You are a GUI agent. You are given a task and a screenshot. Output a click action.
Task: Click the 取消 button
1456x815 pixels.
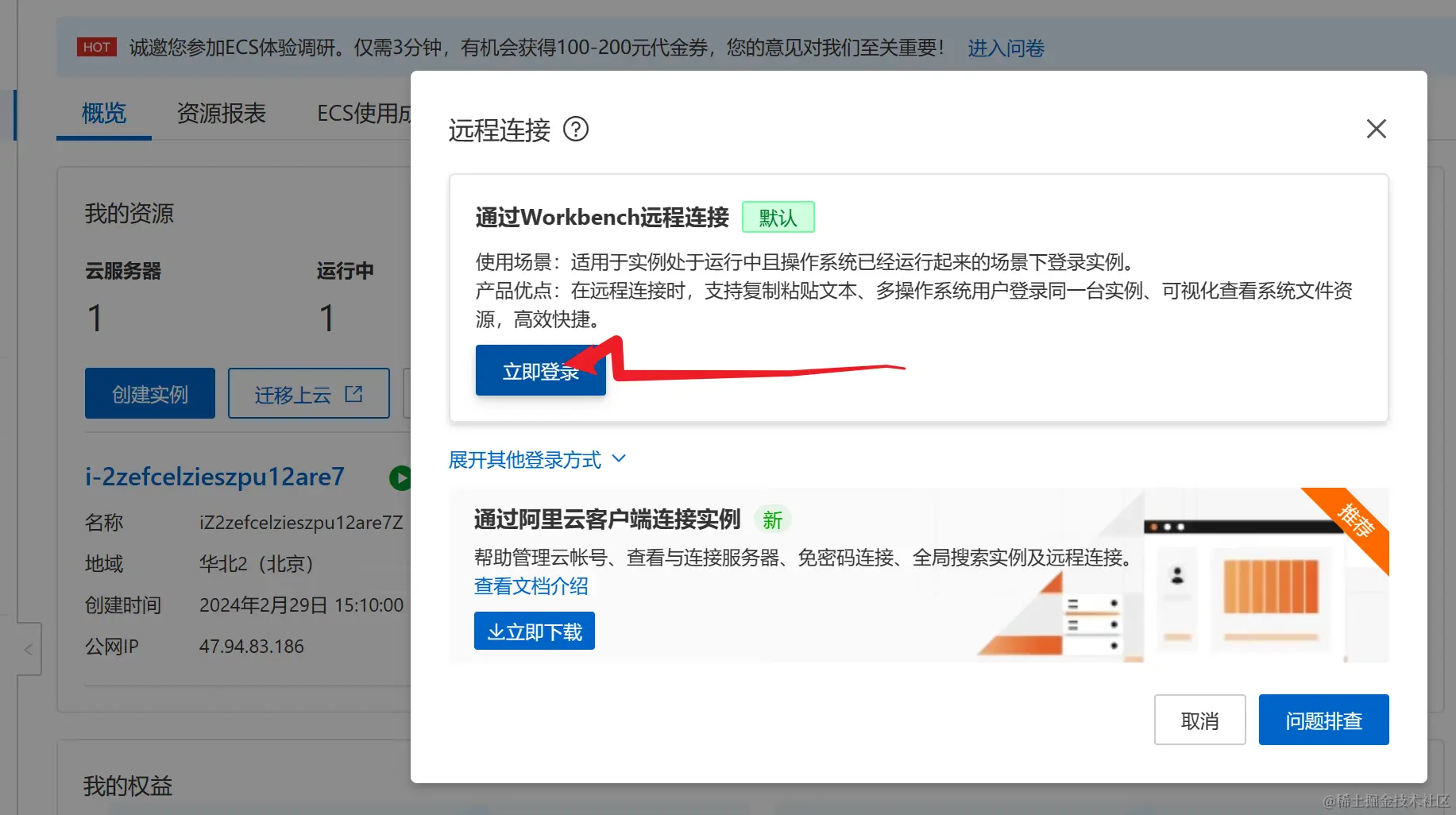[x=1199, y=720]
